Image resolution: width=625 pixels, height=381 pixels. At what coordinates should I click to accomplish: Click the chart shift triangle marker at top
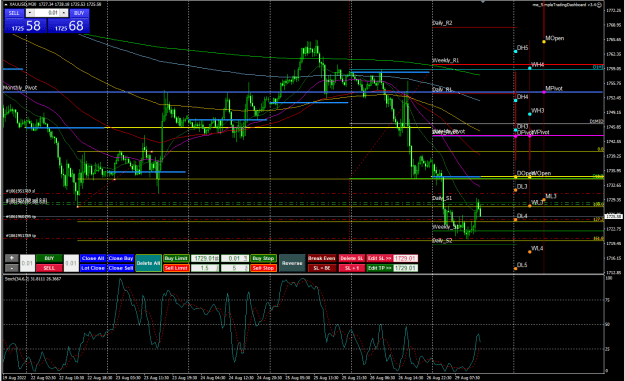tap(483, 2)
